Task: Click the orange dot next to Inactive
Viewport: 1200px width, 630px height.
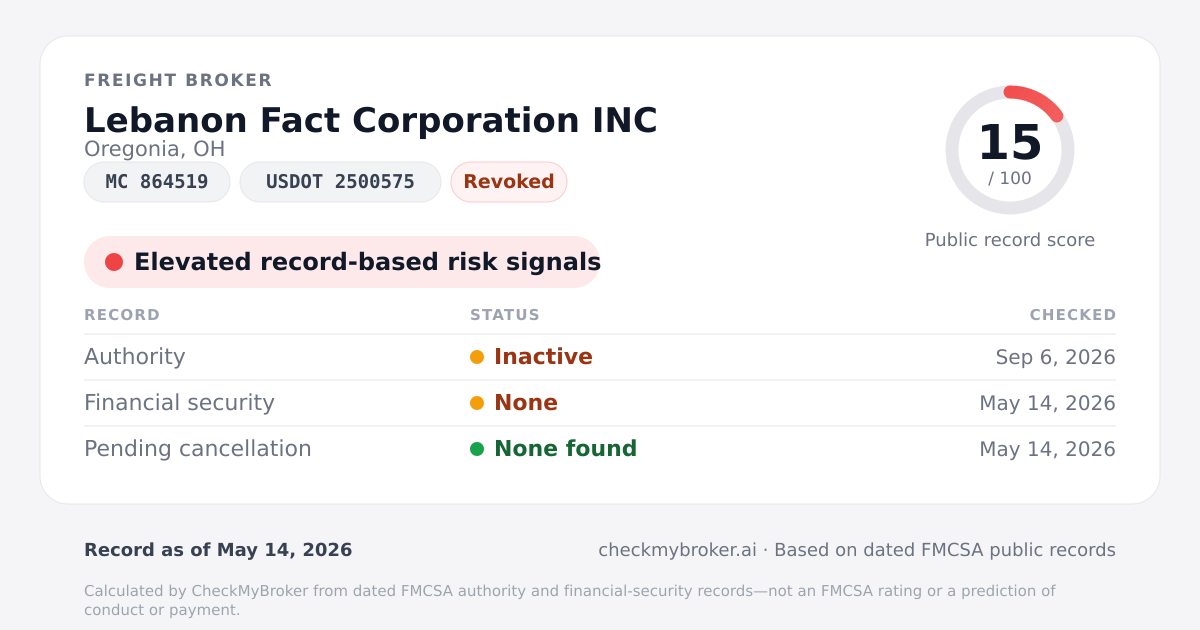Action: coord(477,357)
